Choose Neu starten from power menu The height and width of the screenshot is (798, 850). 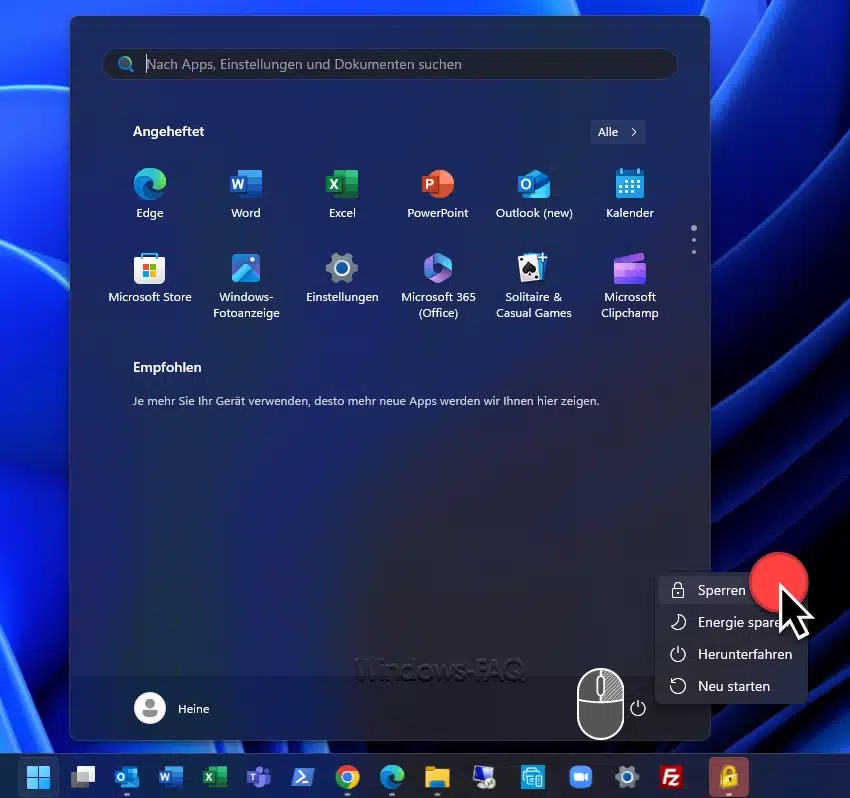[731, 686]
